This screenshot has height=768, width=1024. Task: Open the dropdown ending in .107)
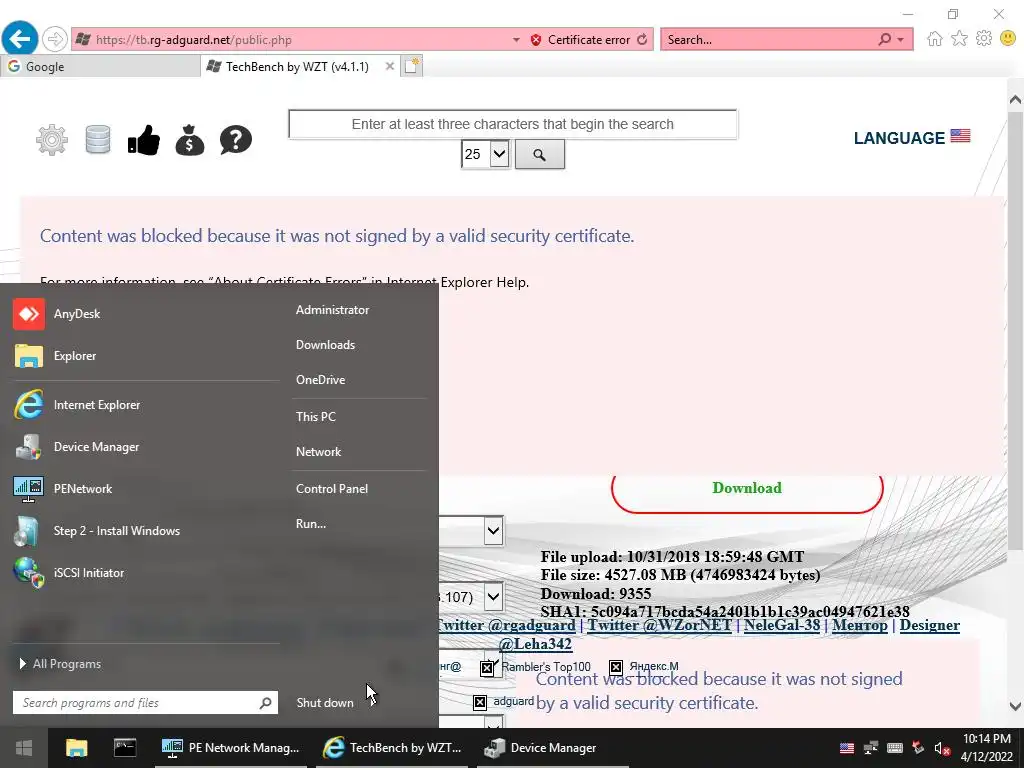[493, 596]
